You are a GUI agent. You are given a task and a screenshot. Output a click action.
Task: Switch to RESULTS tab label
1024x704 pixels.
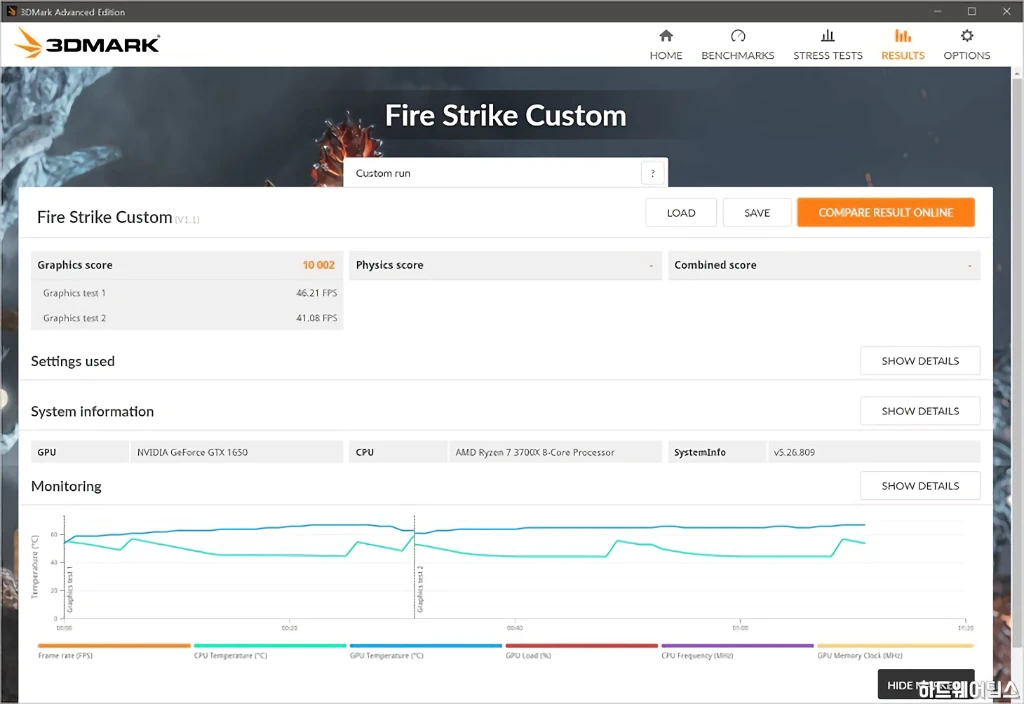pyautogui.click(x=903, y=56)
